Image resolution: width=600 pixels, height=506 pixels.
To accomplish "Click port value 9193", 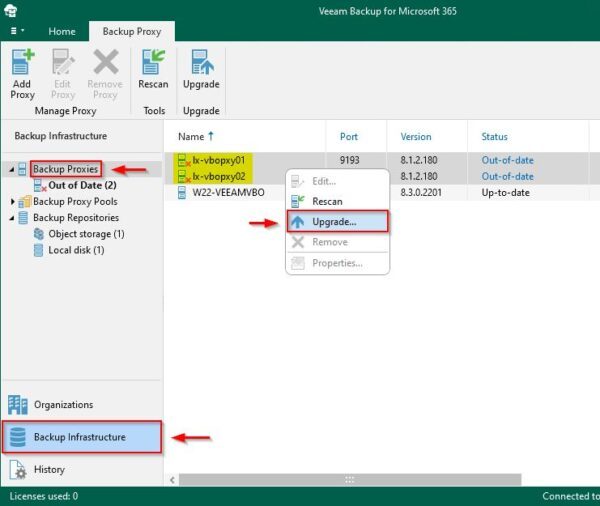I will (x=349, y=160).
